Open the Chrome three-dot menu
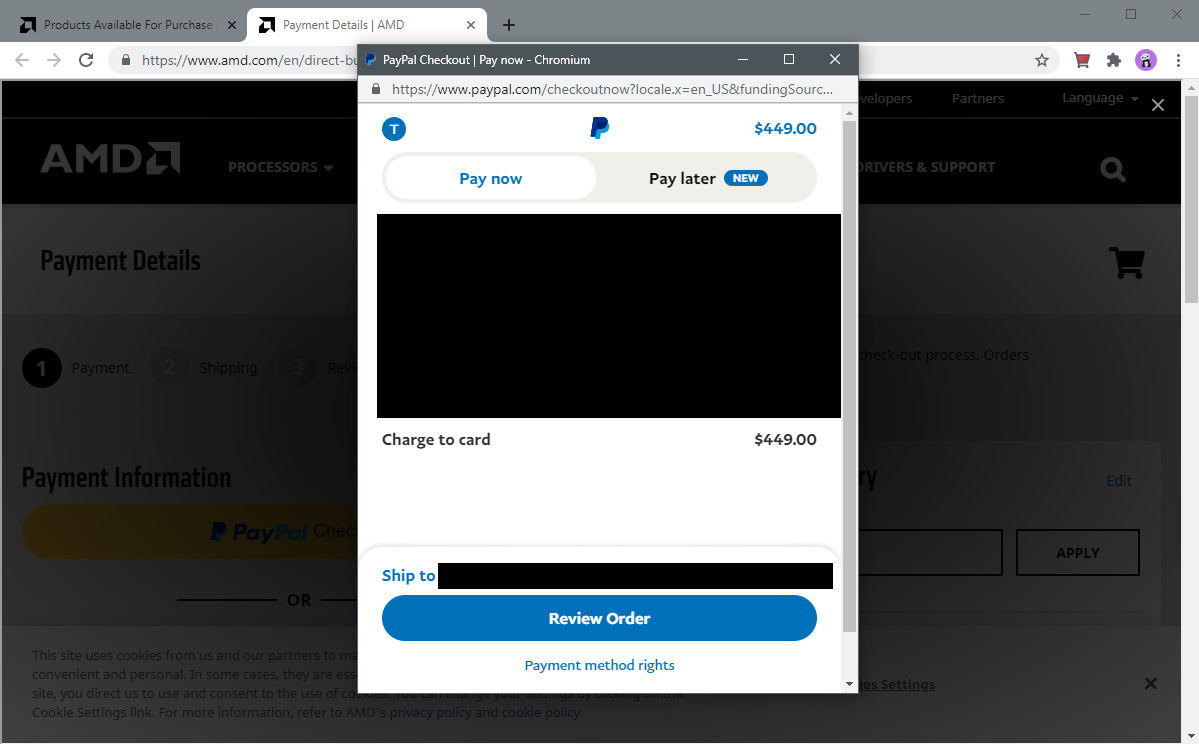Image resolution: width=1199 pixels, height=744 pixels. tap(1178, 60)
